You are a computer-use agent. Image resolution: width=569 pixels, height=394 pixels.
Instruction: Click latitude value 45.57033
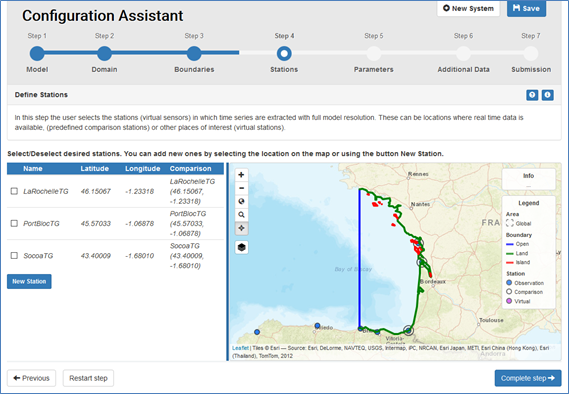[x=95, y=223]
